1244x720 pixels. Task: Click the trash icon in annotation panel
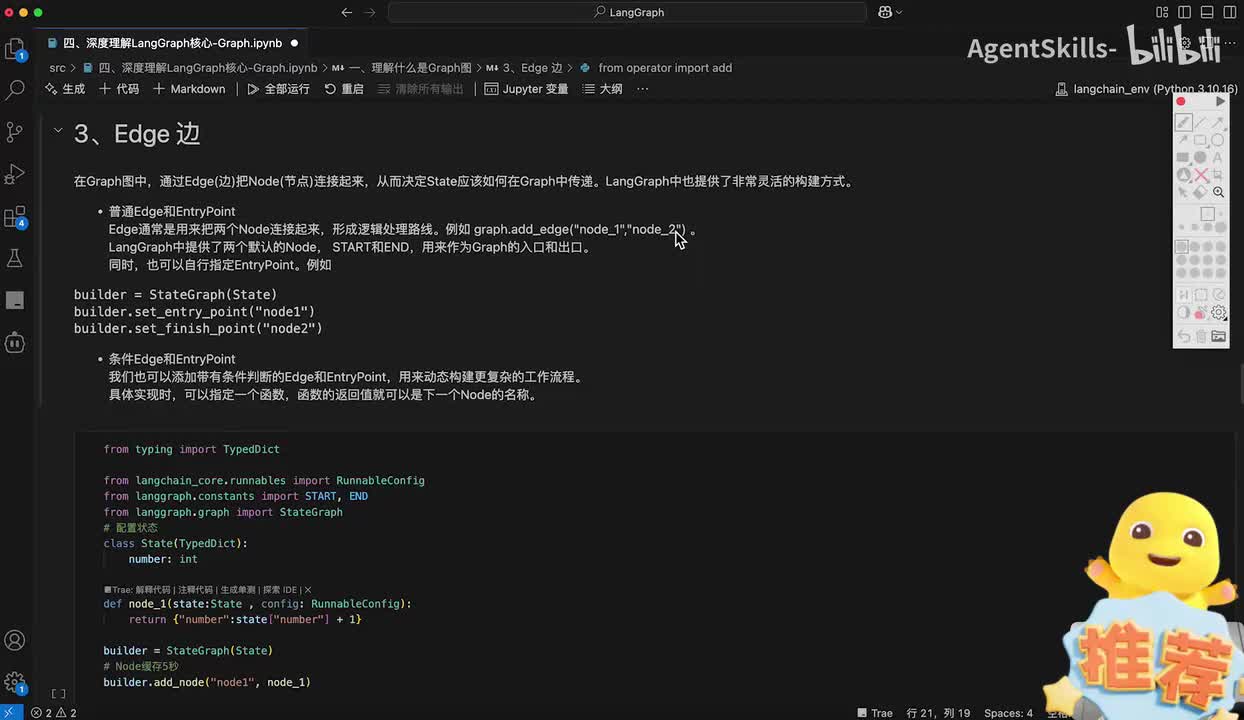point(1201,336)
